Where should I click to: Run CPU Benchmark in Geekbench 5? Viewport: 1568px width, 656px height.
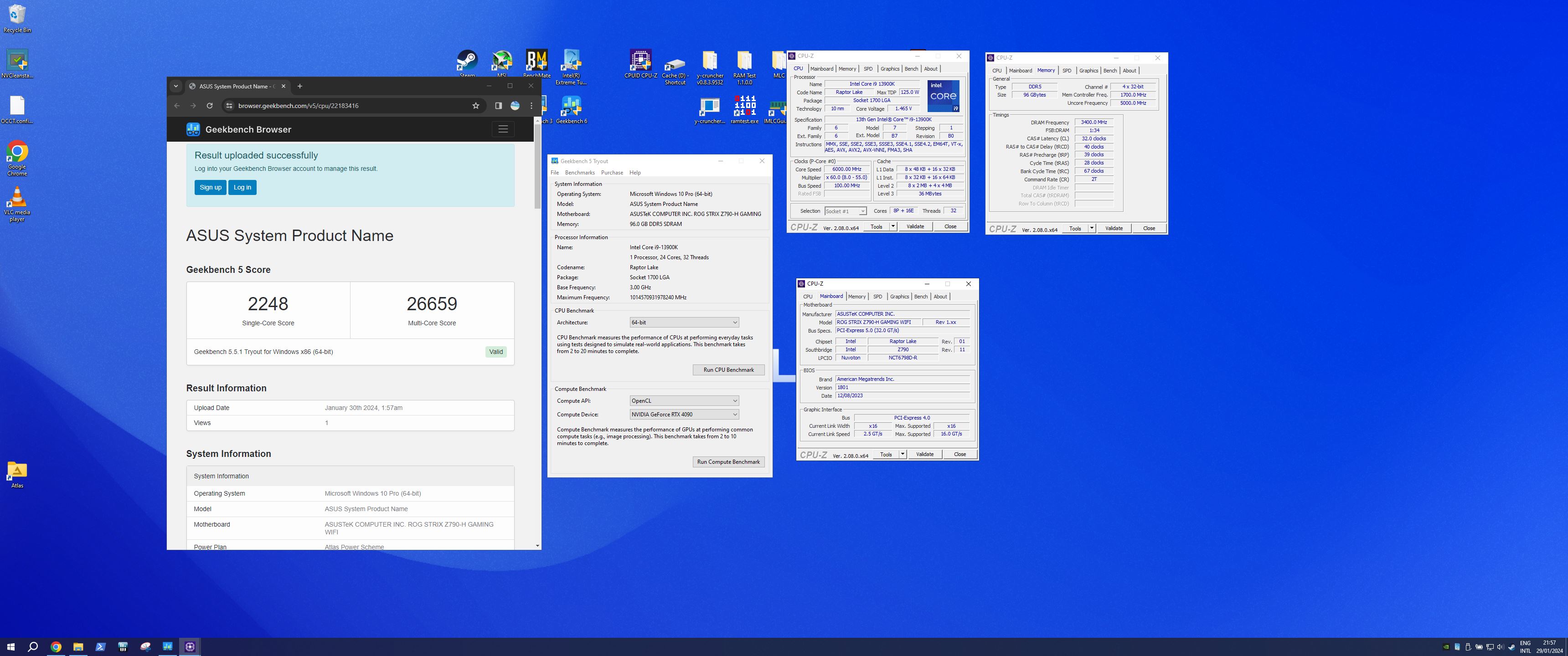pyautogui.click(x=728, y=370)
